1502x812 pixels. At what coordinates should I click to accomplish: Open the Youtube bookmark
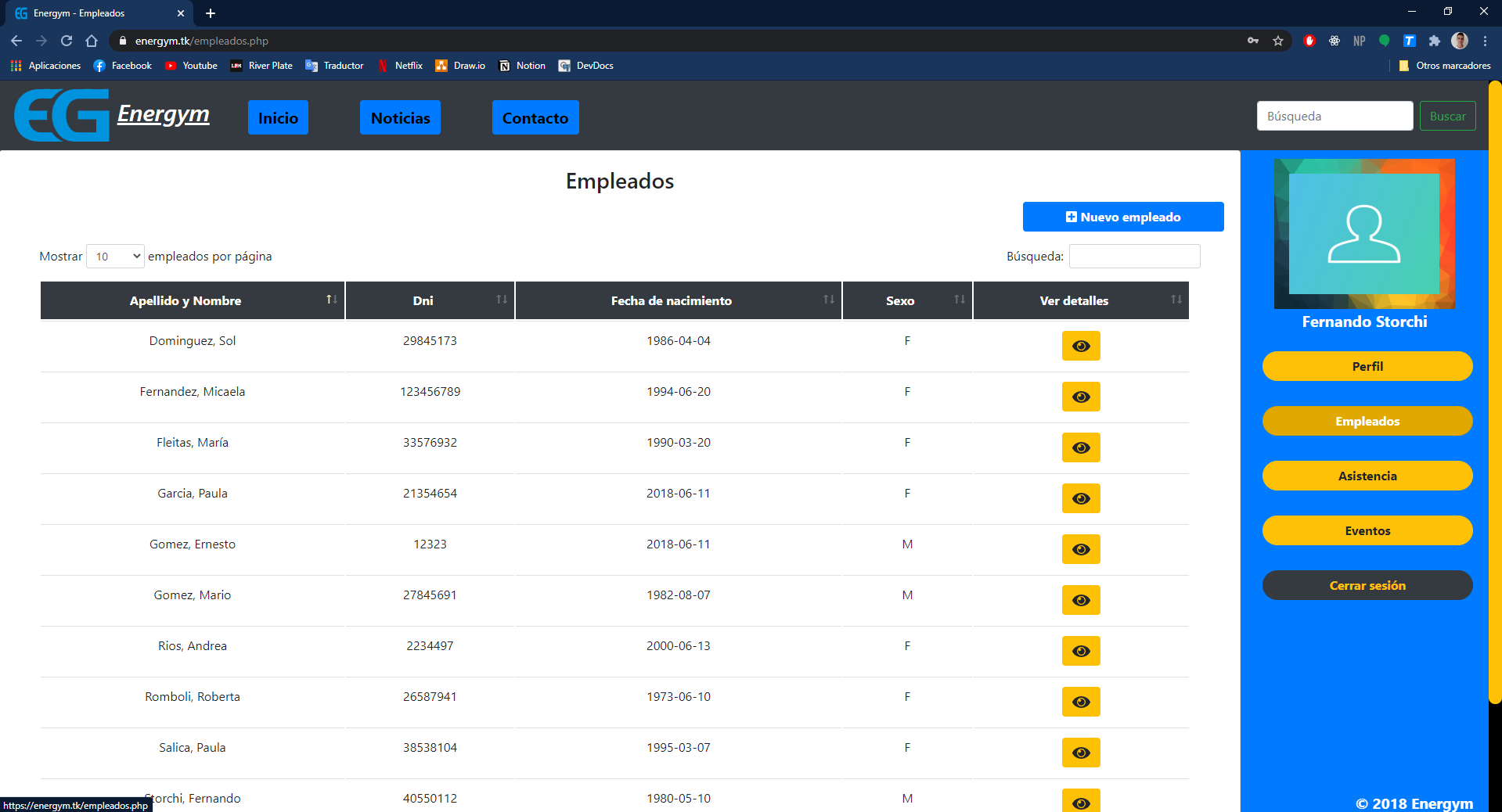pos(191,66)
